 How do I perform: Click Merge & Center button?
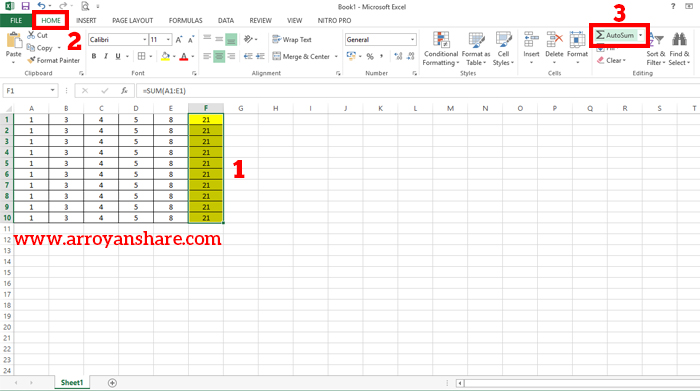[301, 56]
